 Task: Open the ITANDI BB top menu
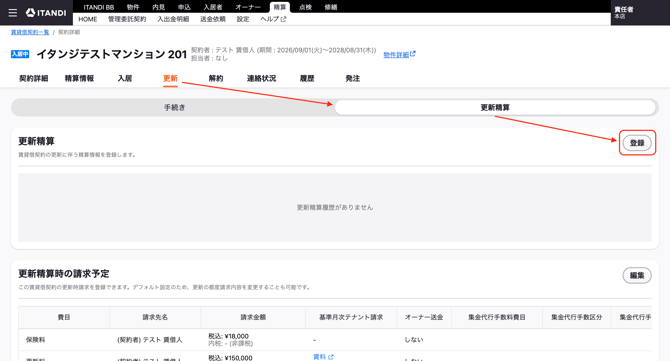99,7
